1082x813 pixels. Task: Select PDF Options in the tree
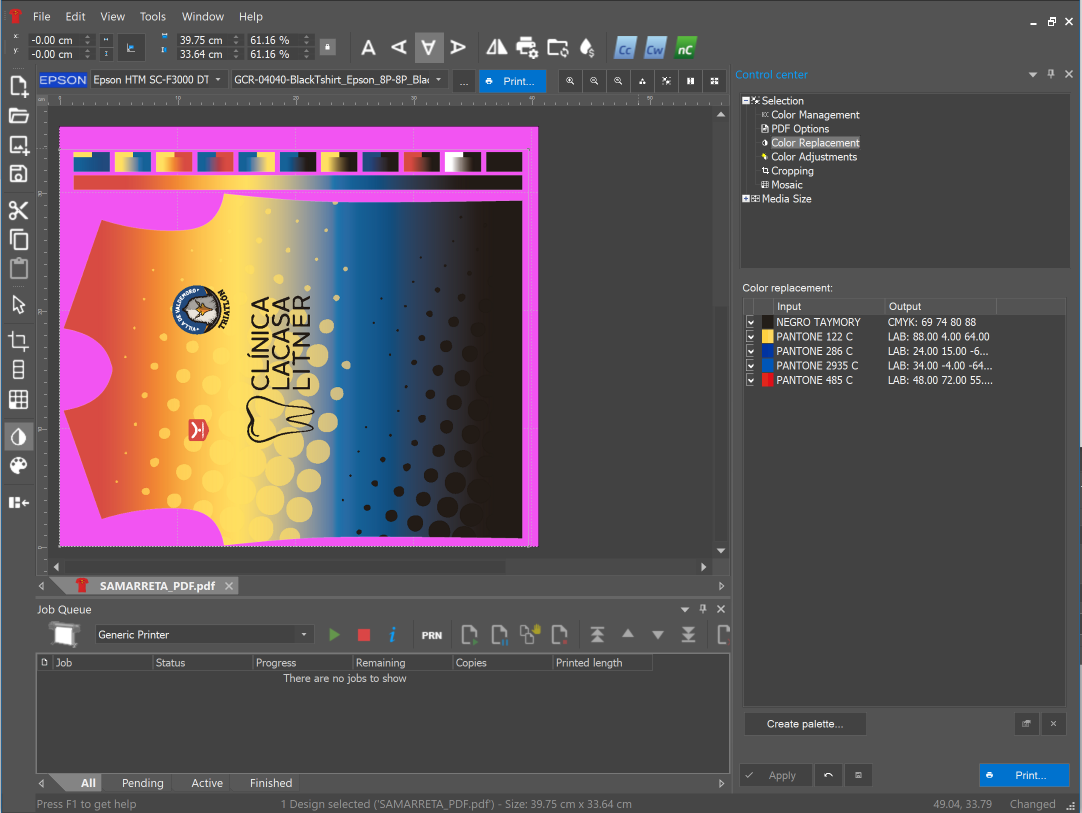[800, 129]
